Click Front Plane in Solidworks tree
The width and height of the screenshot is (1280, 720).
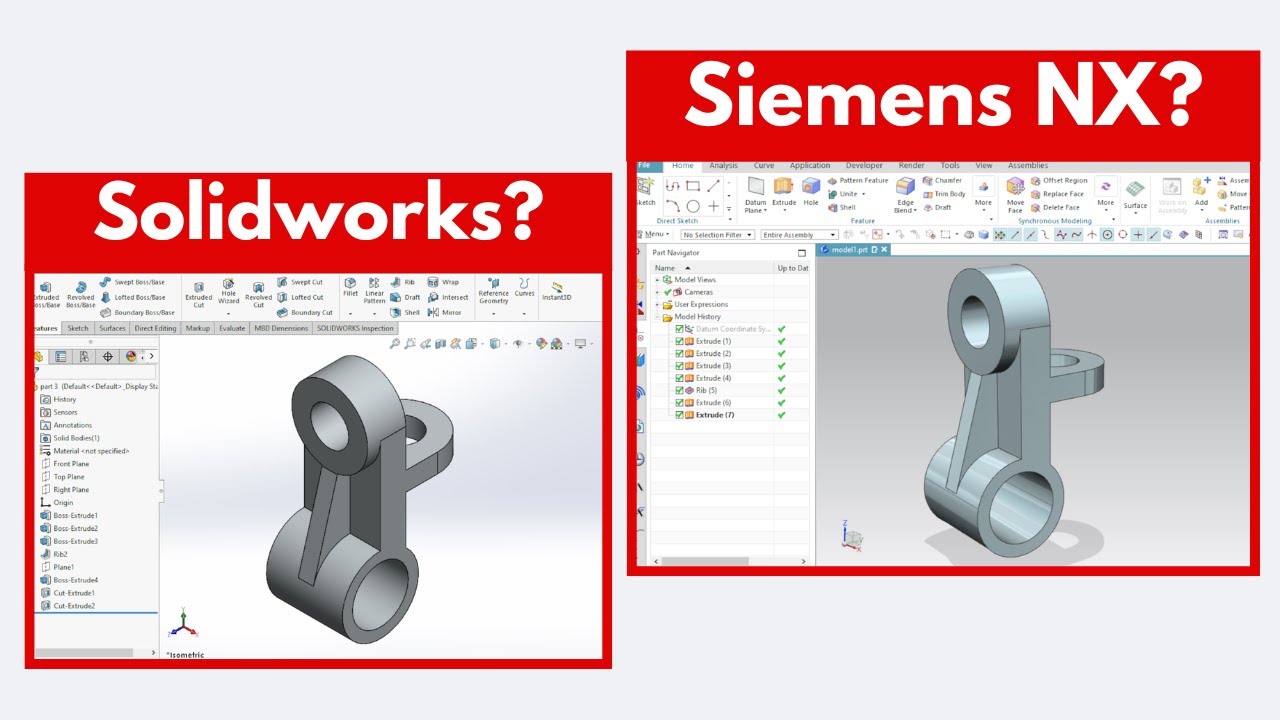(x=64, y=464)
